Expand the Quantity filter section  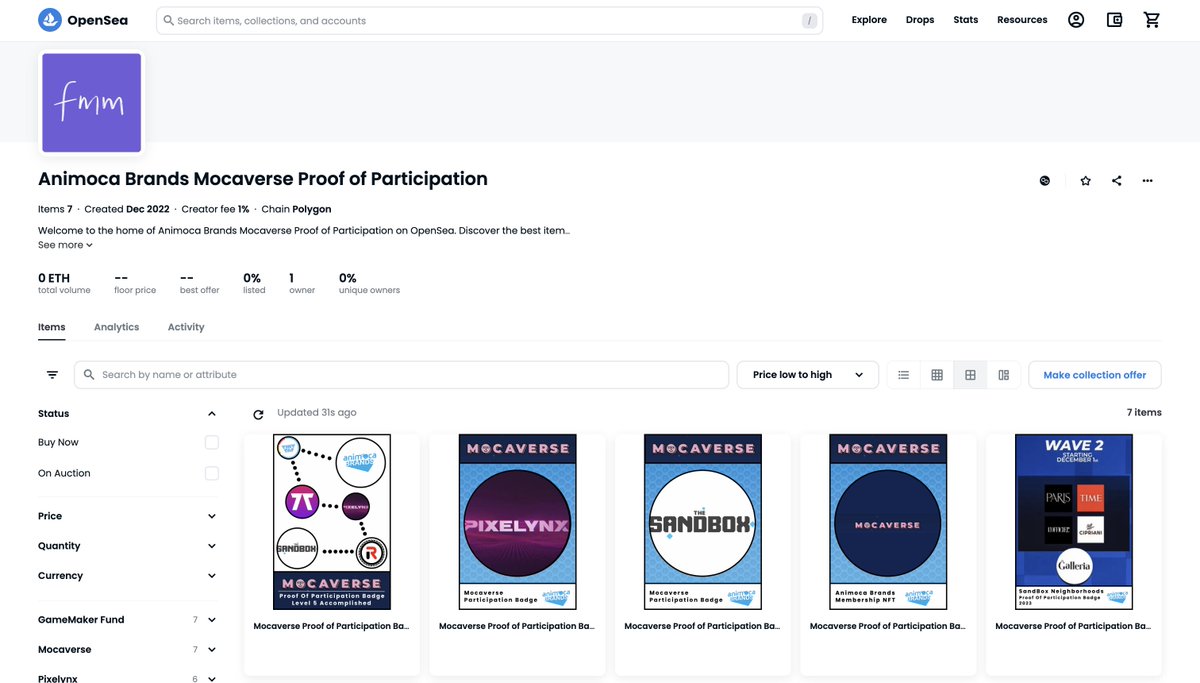(x=211, y=546)
